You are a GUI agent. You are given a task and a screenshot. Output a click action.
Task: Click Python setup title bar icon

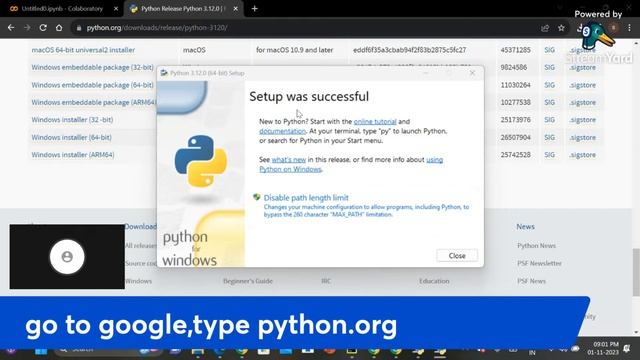point(164,73)
